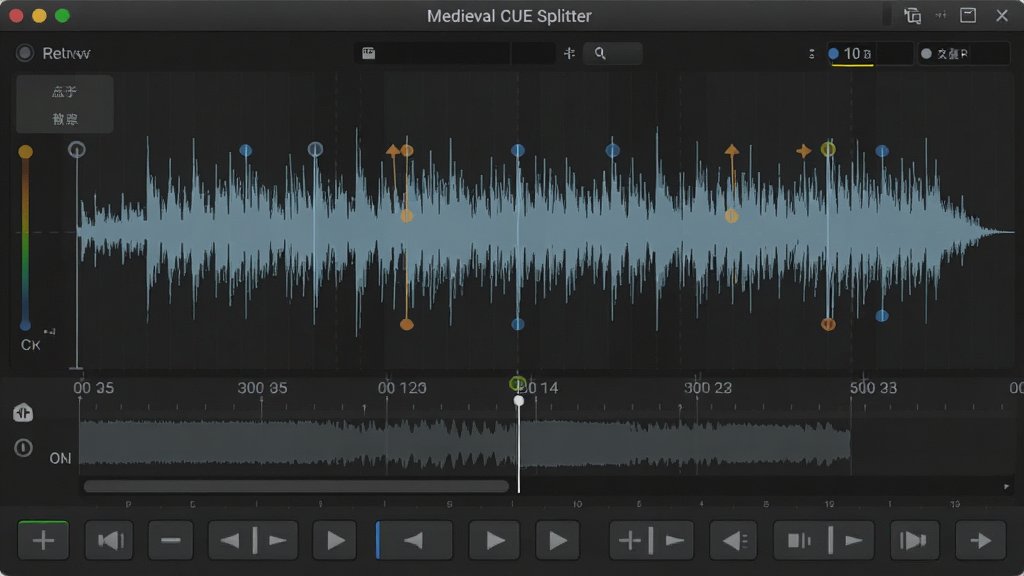The image size is (1024, 576).
Task: Click the stop-bar and arrow button
Action: (824, 540)
